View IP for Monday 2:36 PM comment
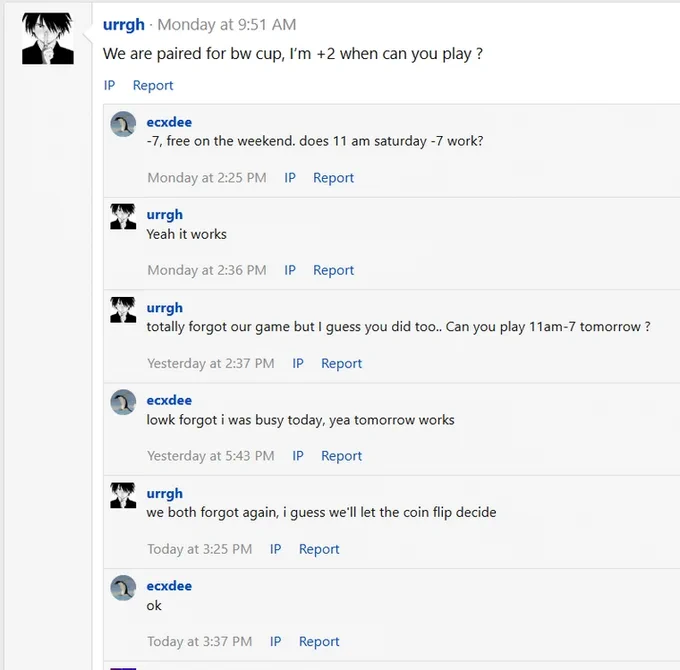Viewport: 680px width, 670px height. (290, 270)
